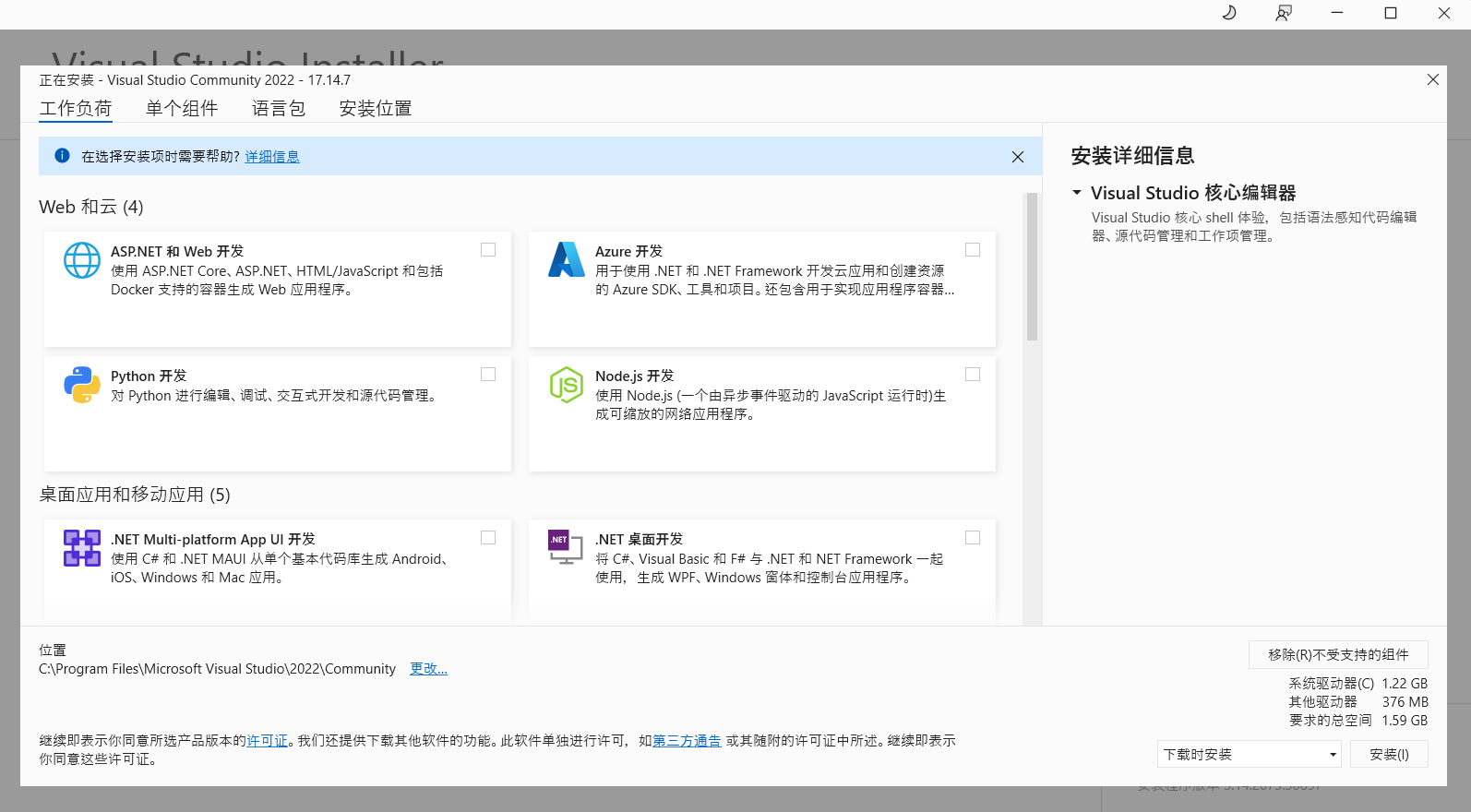Click the 桌面应用和移动应用 (5) heading
Screen dimensions: 1471x812
point(135,495)
